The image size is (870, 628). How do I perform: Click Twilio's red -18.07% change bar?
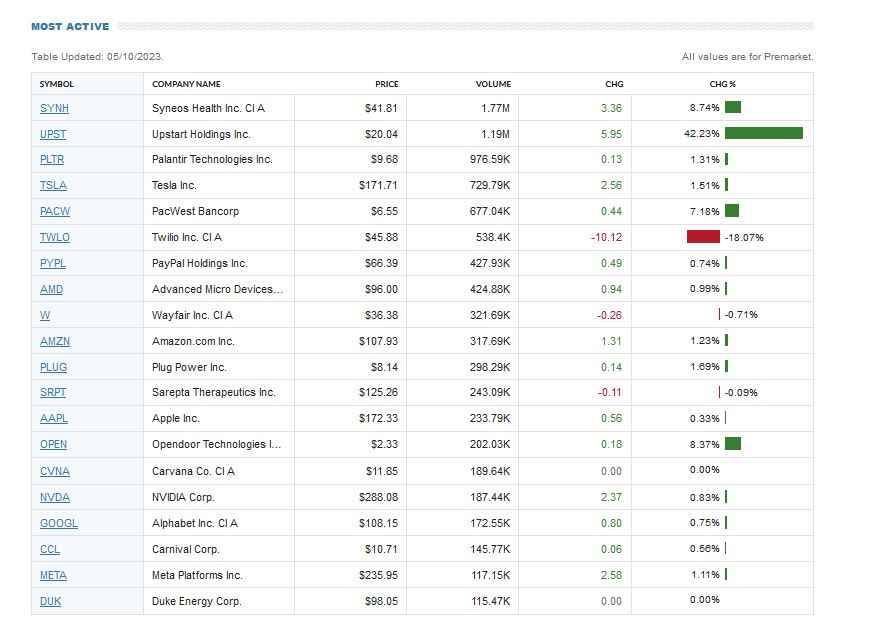pyautogui.click(x=703, y=238)
